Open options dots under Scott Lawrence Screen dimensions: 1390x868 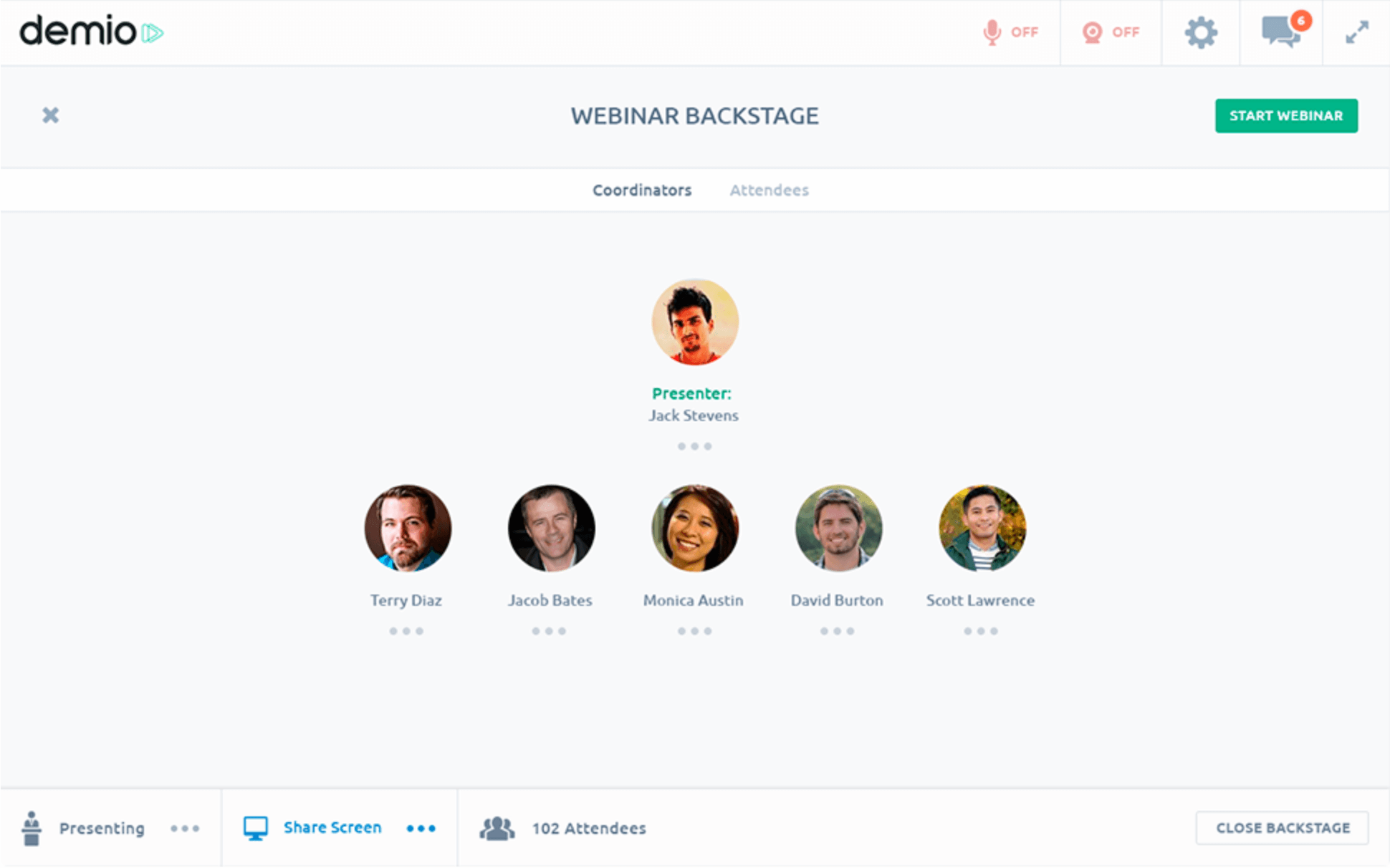(x=980, y=631)
